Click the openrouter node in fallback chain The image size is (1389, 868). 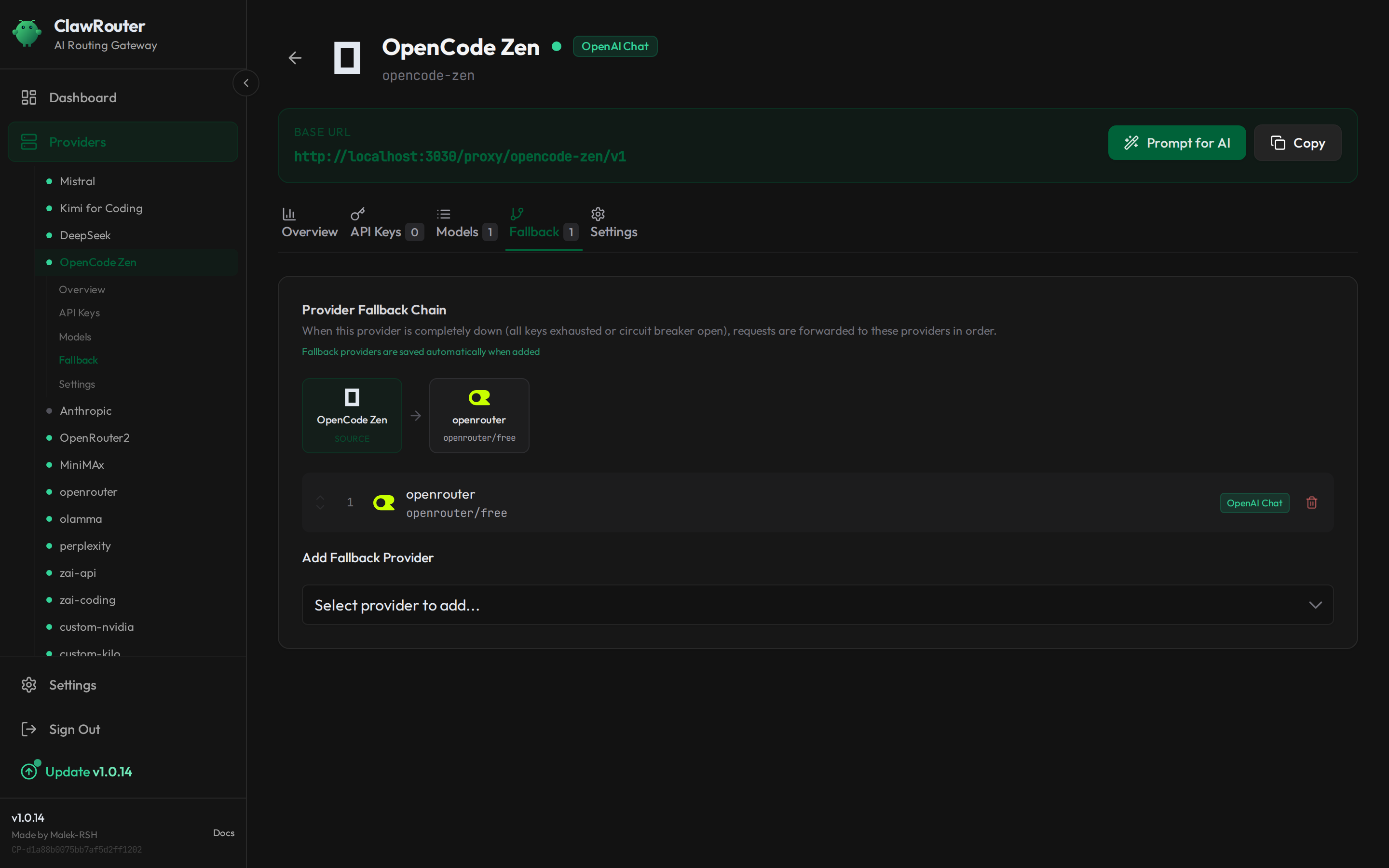click(479, 416)
